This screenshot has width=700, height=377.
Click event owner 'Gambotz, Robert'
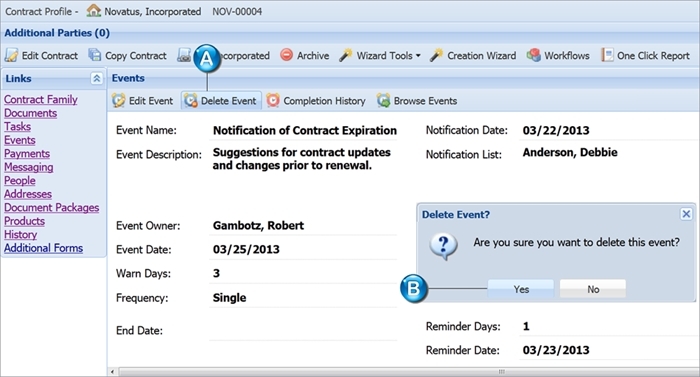tap(258, 226)
